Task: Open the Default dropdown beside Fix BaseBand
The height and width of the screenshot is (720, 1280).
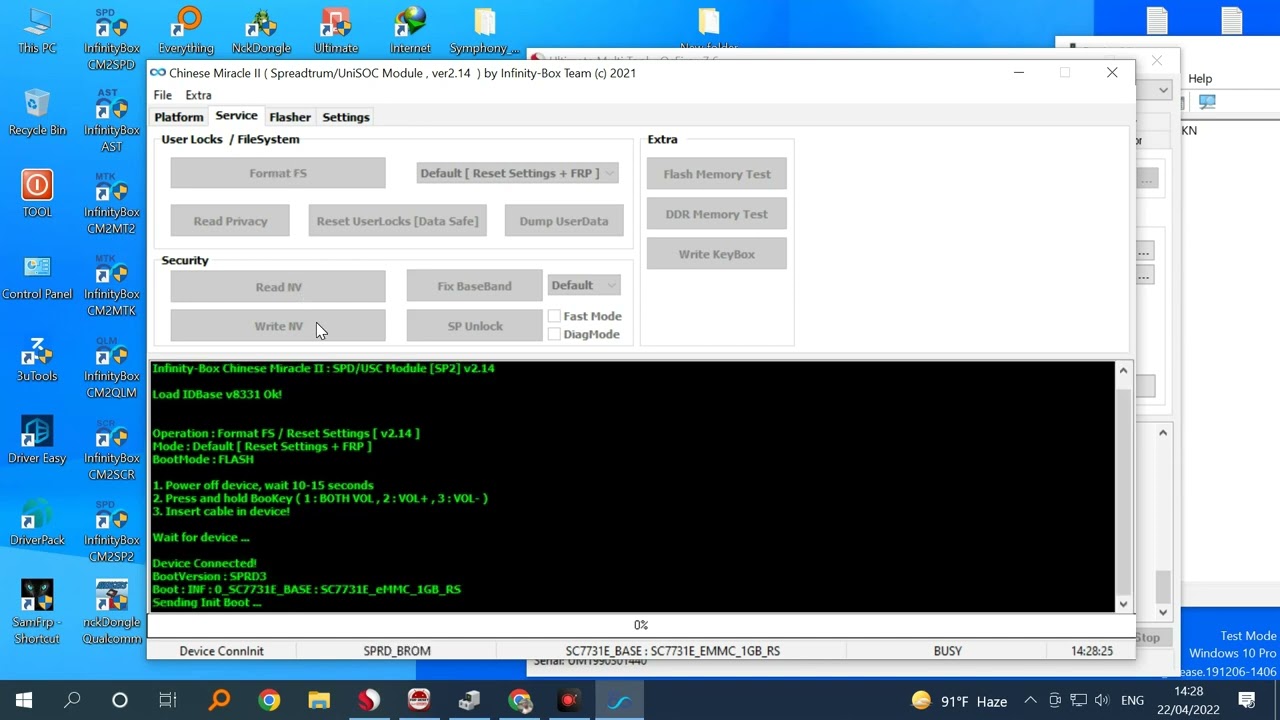Action: 584,285
